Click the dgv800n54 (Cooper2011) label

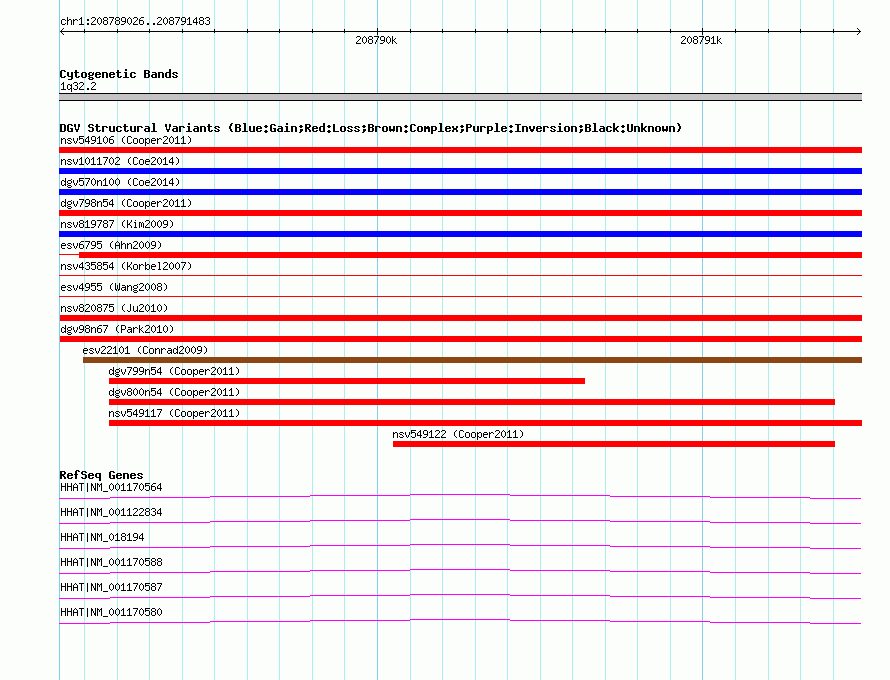174,392
